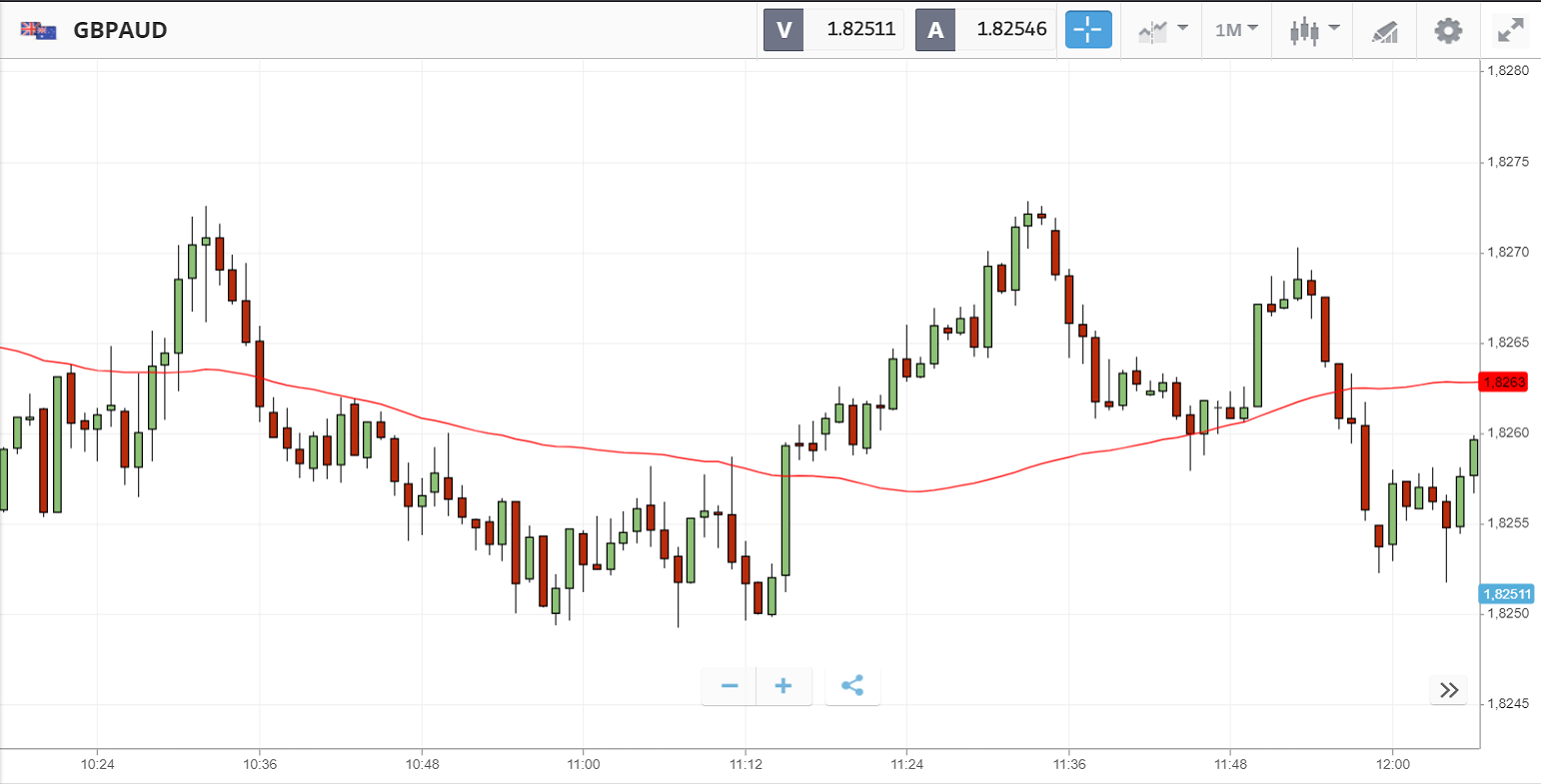This screenshot has height=784, width=1541.
Task: Share the chart via share icon
Action: point(852,686)
